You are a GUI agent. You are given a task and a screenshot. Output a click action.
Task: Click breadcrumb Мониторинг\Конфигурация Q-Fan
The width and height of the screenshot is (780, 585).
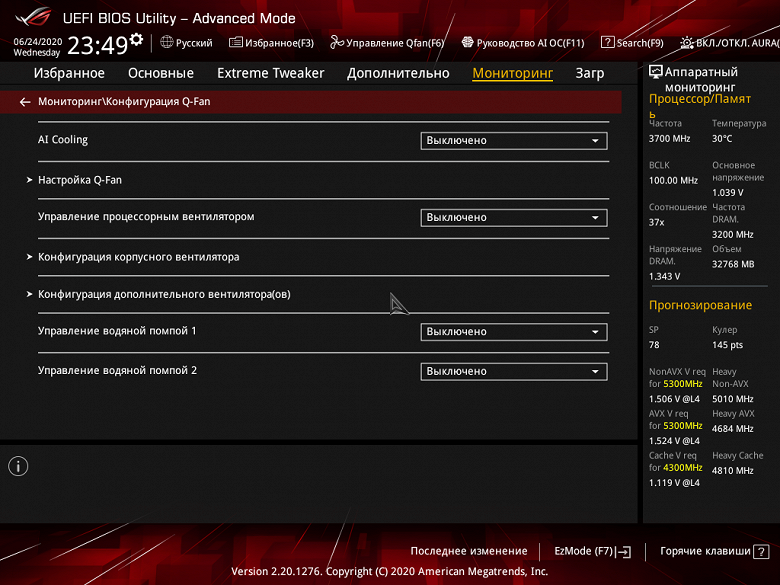click(124, 101)
